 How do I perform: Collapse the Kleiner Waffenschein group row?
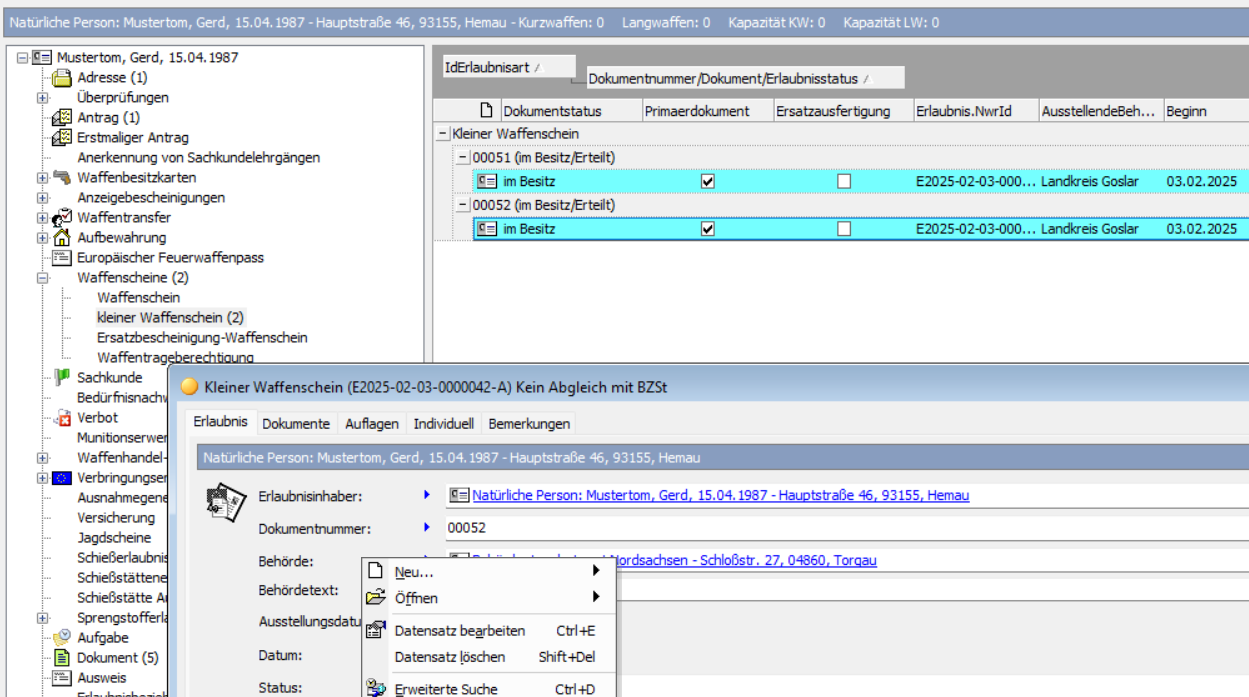tap(443, 134)
